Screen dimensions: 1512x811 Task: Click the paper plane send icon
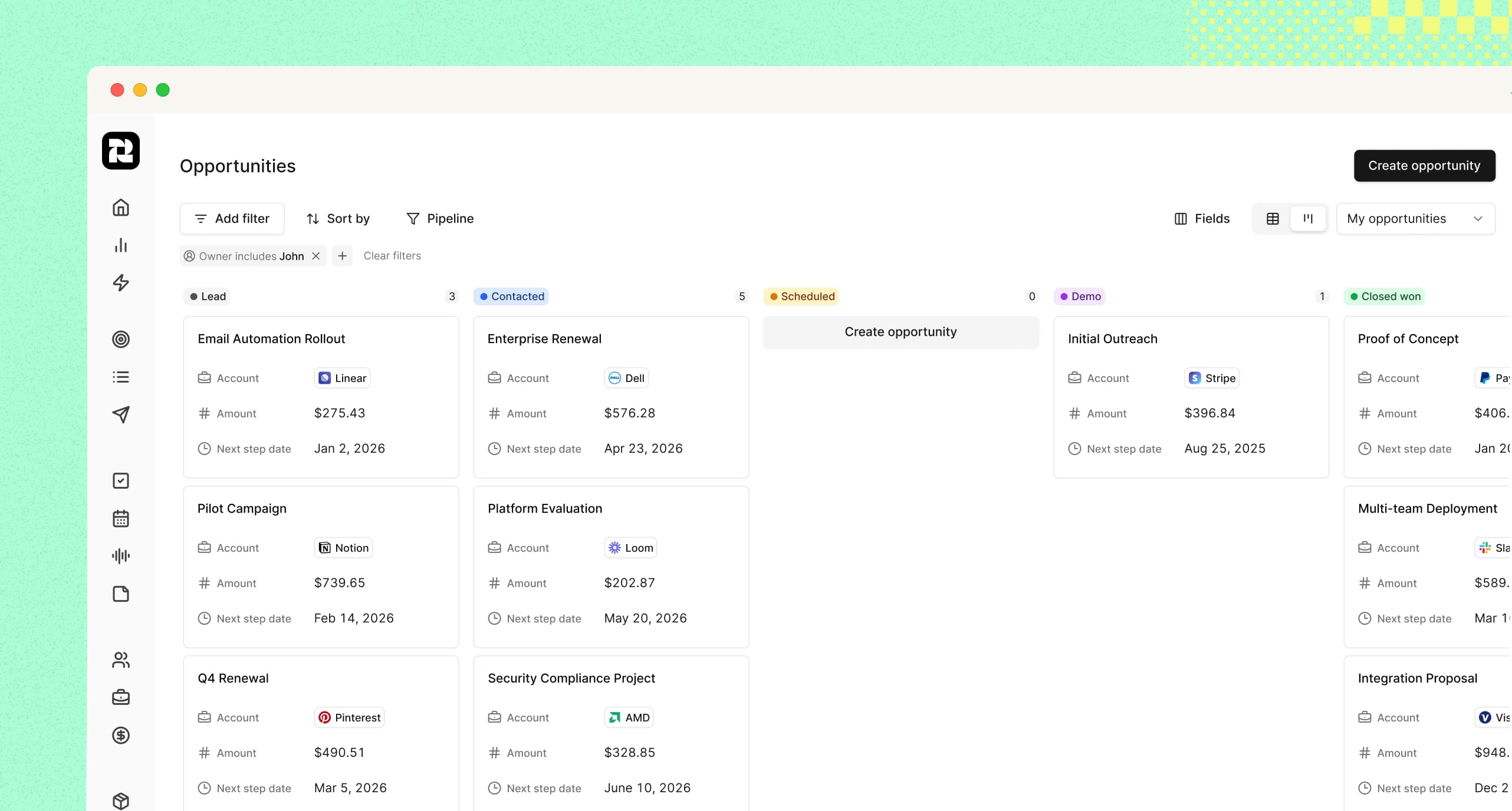tap(121, 414)
